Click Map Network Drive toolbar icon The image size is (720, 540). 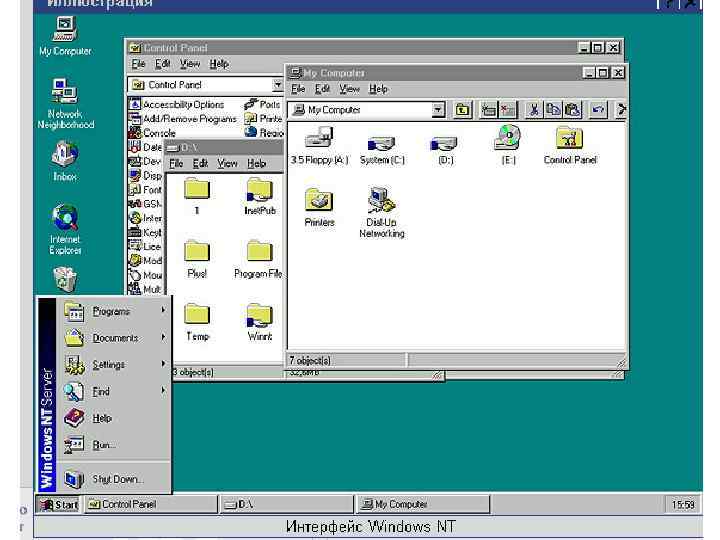489,110
